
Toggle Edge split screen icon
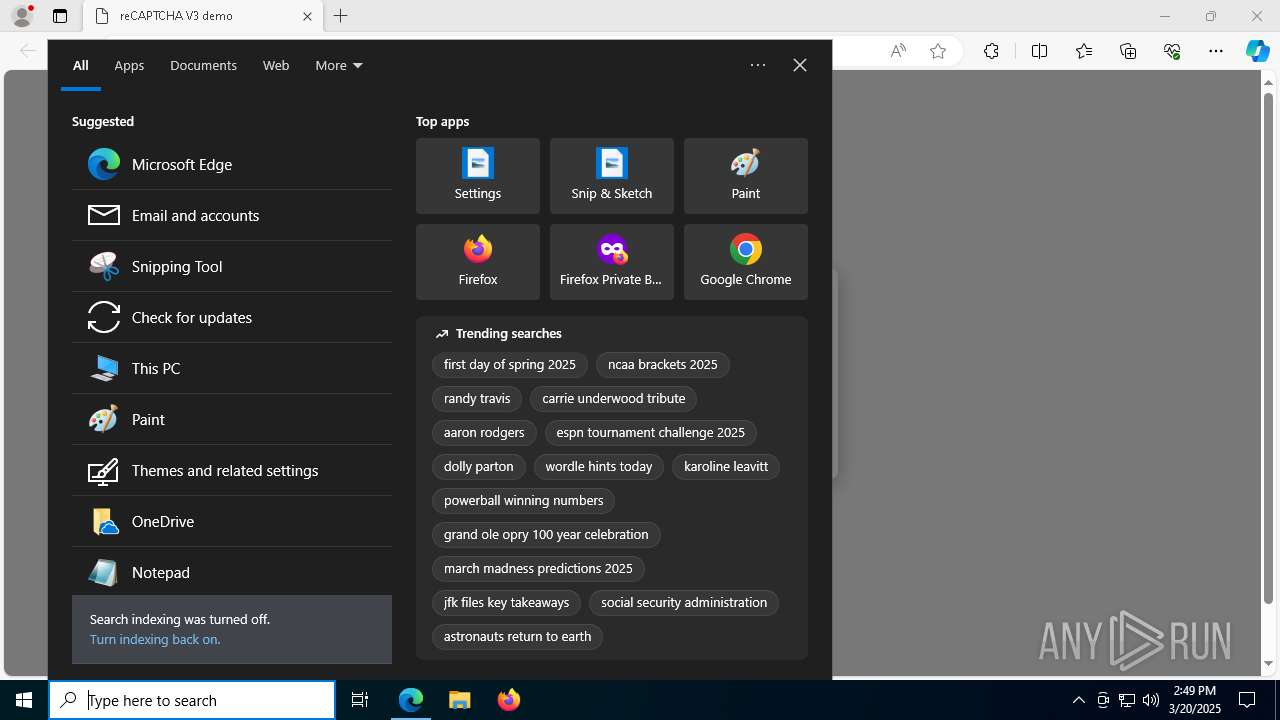(1039, 51)
